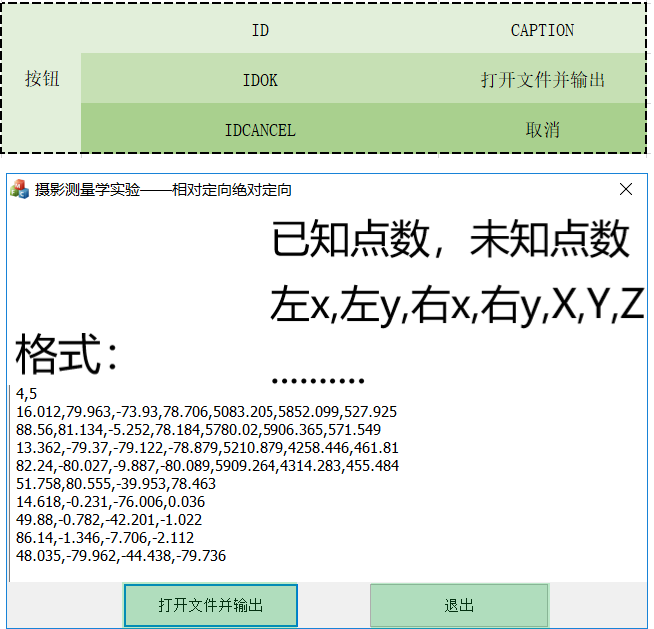The height and width of the screenshot is (629, 654).
Task: Click the data line starting with 13.362
Action: (207, 448)
